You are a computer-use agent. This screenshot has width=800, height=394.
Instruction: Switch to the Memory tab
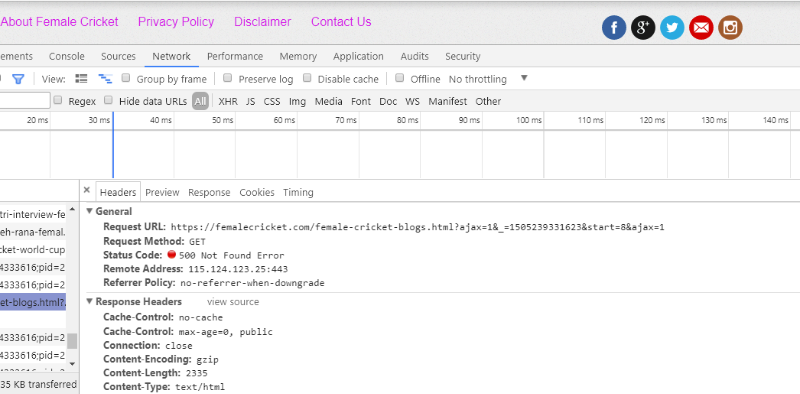point(298,56)
